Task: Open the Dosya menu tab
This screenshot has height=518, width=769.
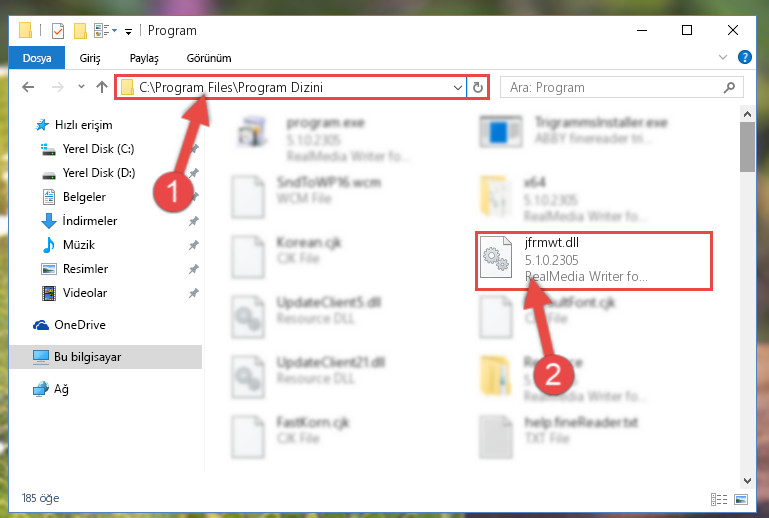Action: (x=37, y=58)
